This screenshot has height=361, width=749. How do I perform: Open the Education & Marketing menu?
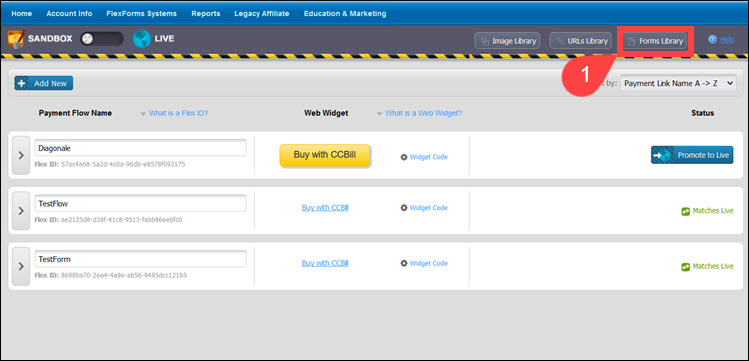[x=345, y=13]
